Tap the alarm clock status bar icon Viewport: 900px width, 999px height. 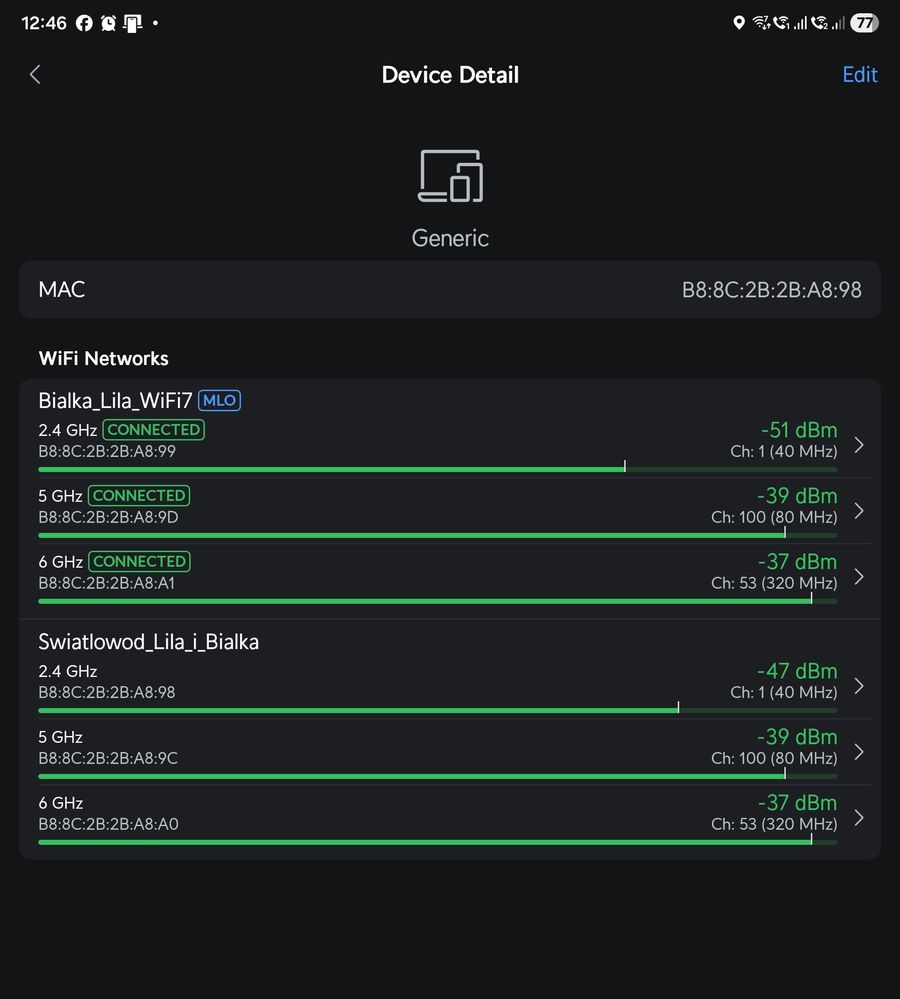pyautogui.click(x=108, y=23)
